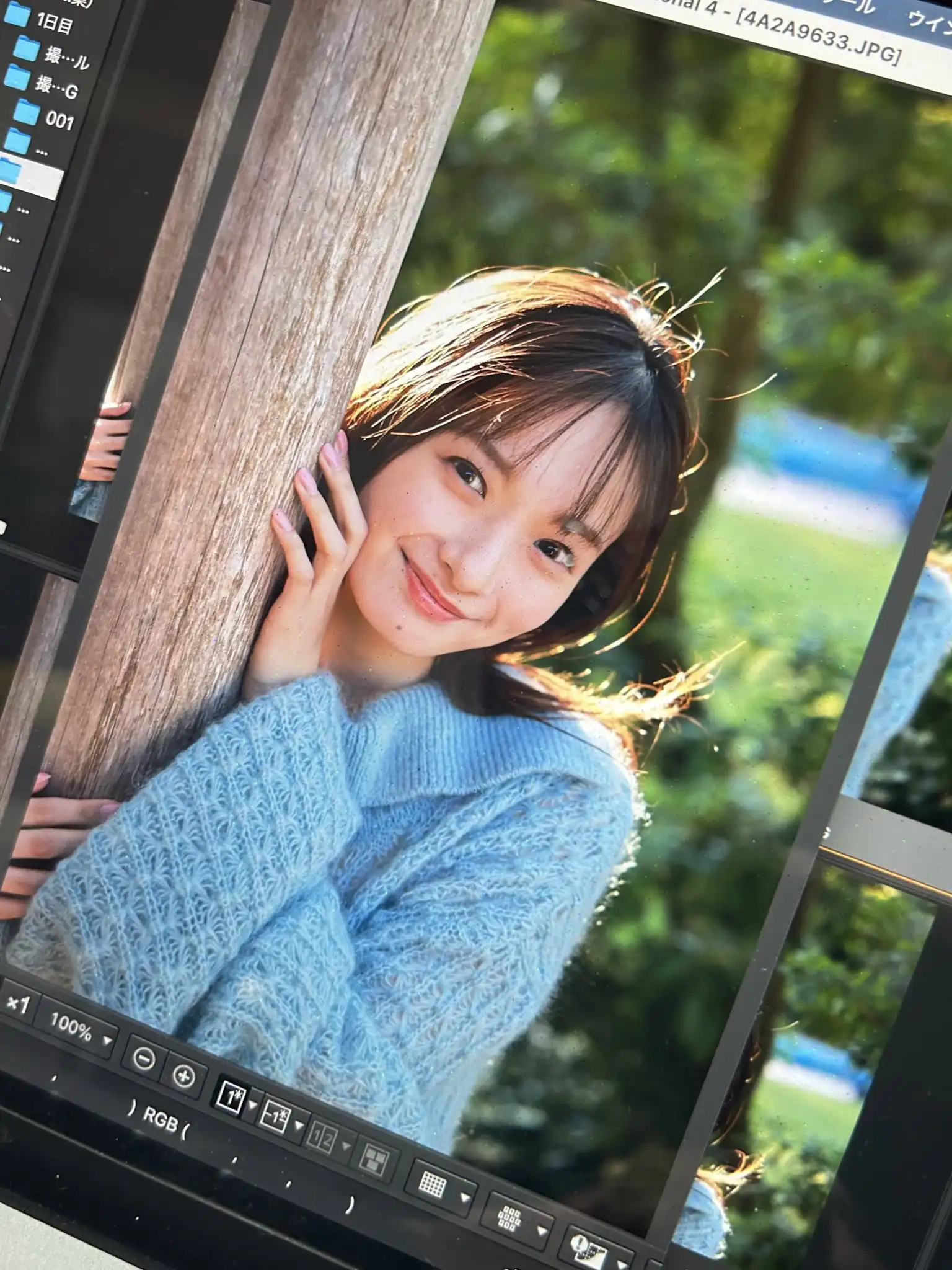This screenshot has height=1270, width=952.
Task: Open the AF points display options arrow
Action: [542, 1230]
